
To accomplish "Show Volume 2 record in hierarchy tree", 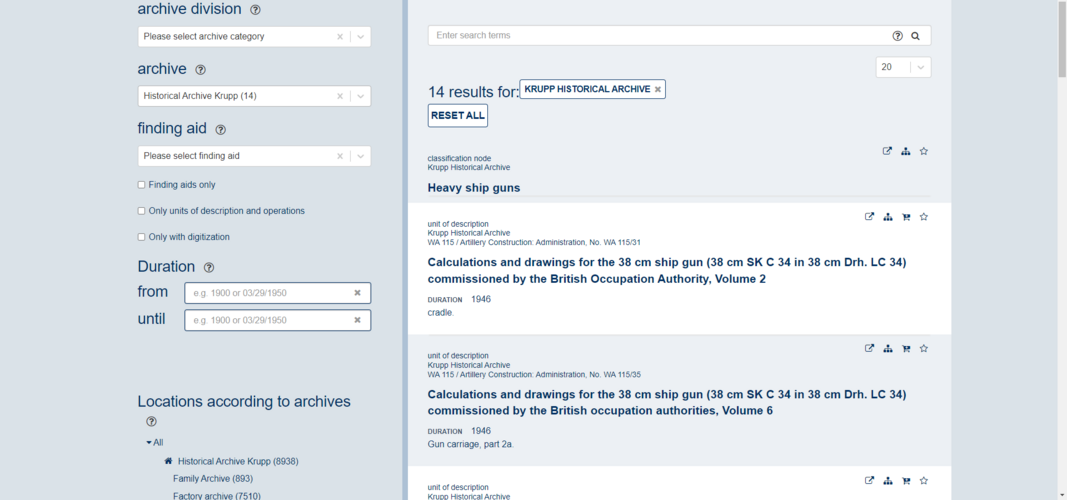I will click(887, 216).
